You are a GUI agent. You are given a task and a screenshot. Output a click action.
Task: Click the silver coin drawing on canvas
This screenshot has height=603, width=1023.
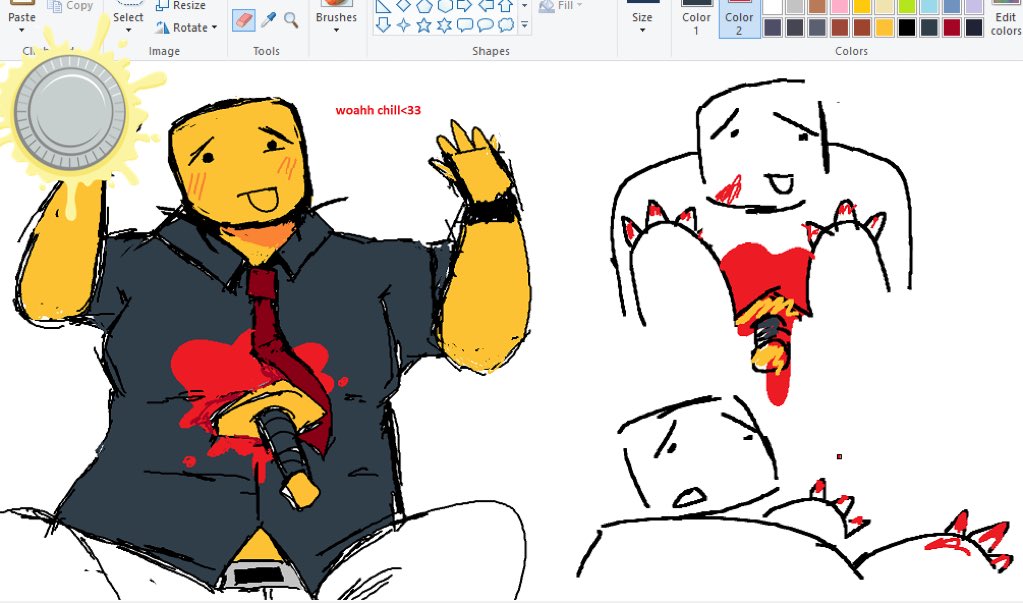click(x=70, y=113)
